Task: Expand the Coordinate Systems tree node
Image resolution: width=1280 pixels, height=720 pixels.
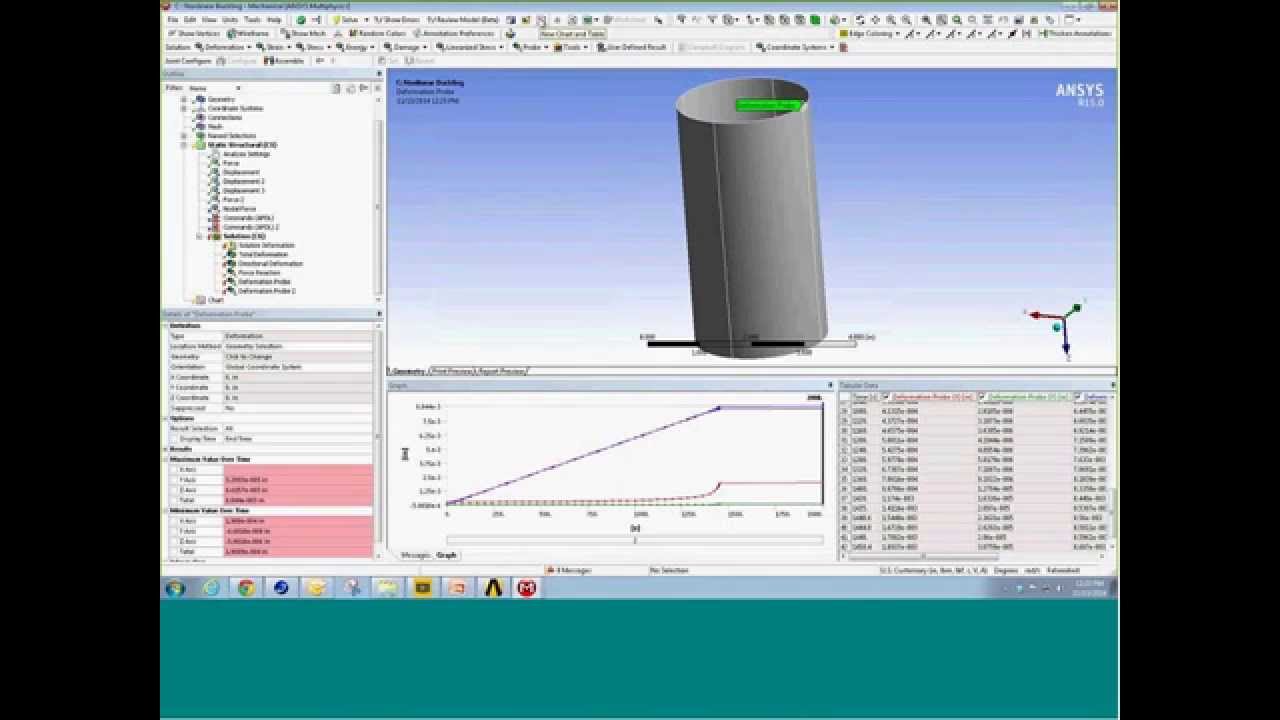Action: click(184, 108)
